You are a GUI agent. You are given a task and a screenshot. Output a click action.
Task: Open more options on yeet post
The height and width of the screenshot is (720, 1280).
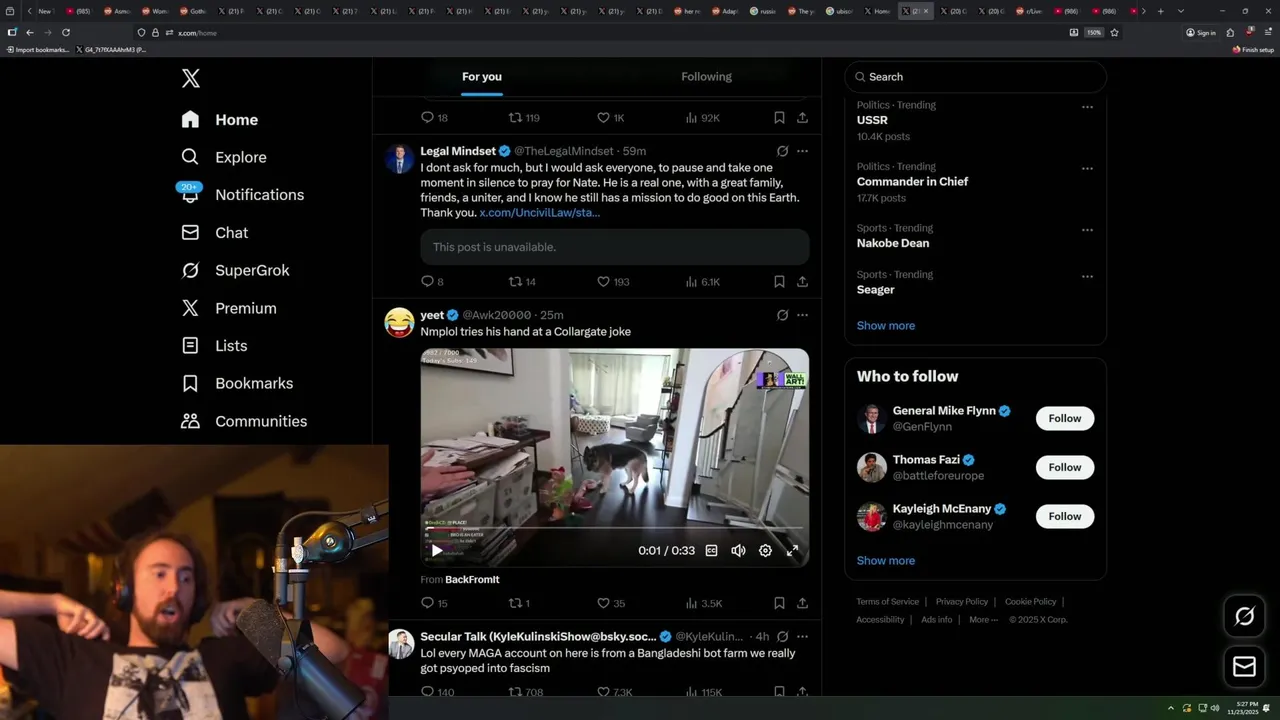[x=802, y=315]
